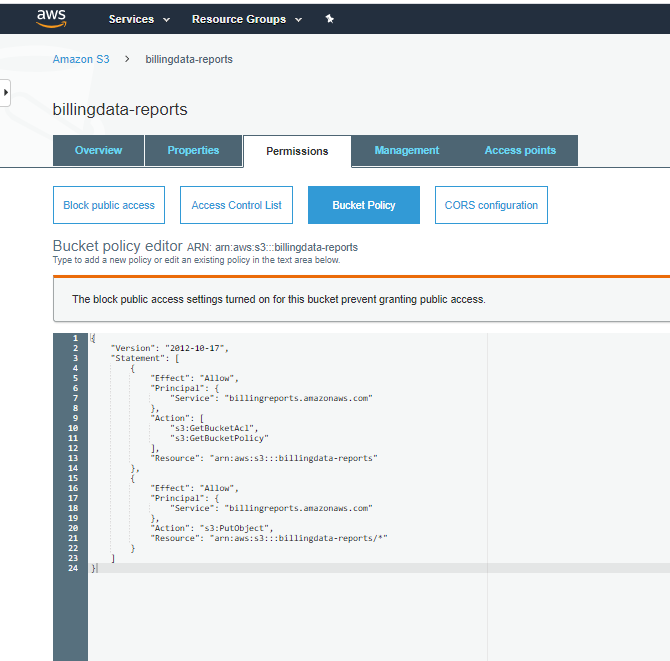Click inside the policy editor empty area
Viewport: 670px width, 661px height.
[x=379, y=615]
